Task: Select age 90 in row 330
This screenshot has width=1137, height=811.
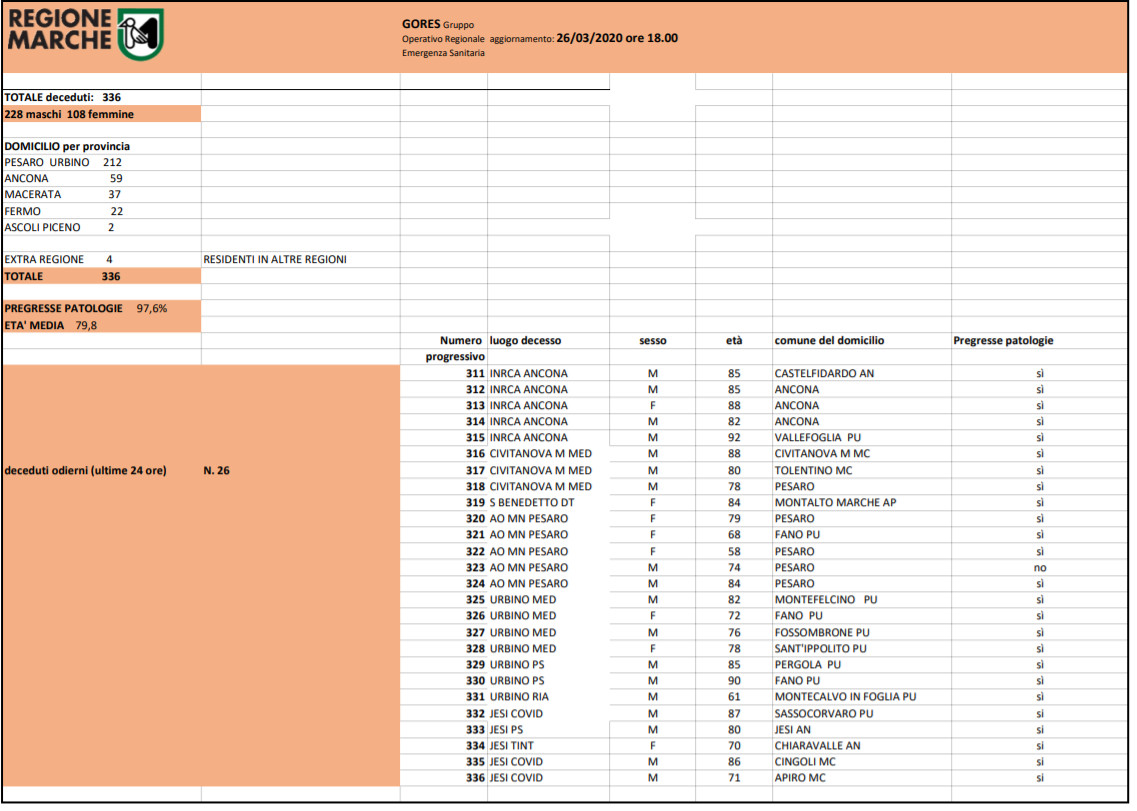Action: click(x=734, y=680)
